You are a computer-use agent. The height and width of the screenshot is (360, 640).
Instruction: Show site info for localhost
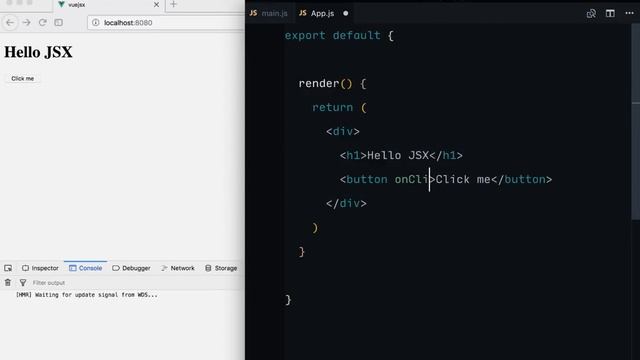pos(96,22)
